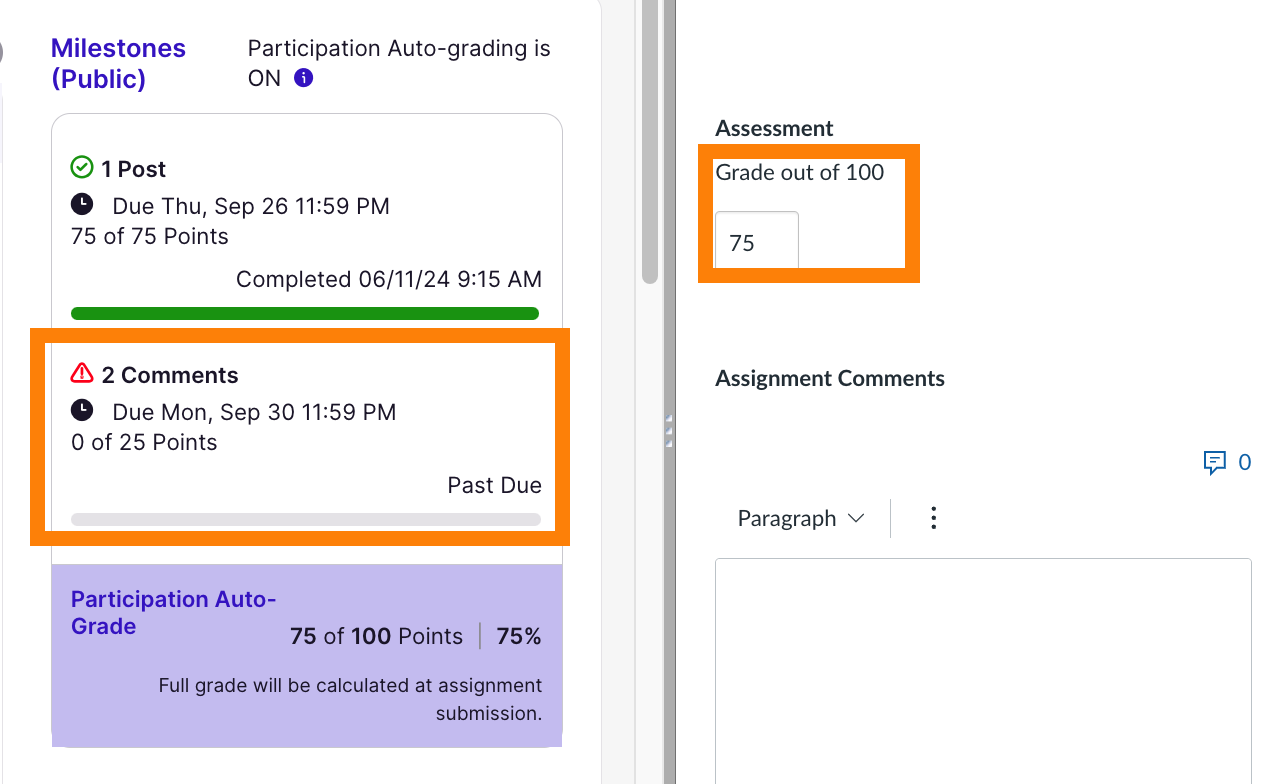Click the clock icon for Sep 26 due date
Image resolution: width=1288 pixels, height=784 pixels.
(82, 205)
